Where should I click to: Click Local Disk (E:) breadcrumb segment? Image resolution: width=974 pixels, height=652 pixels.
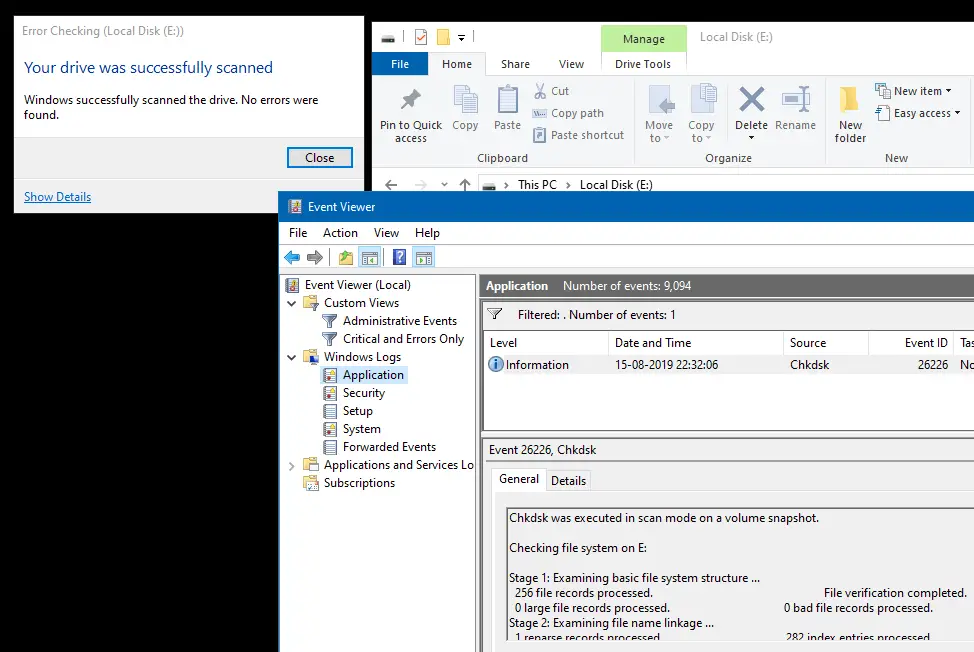(616, 185)
